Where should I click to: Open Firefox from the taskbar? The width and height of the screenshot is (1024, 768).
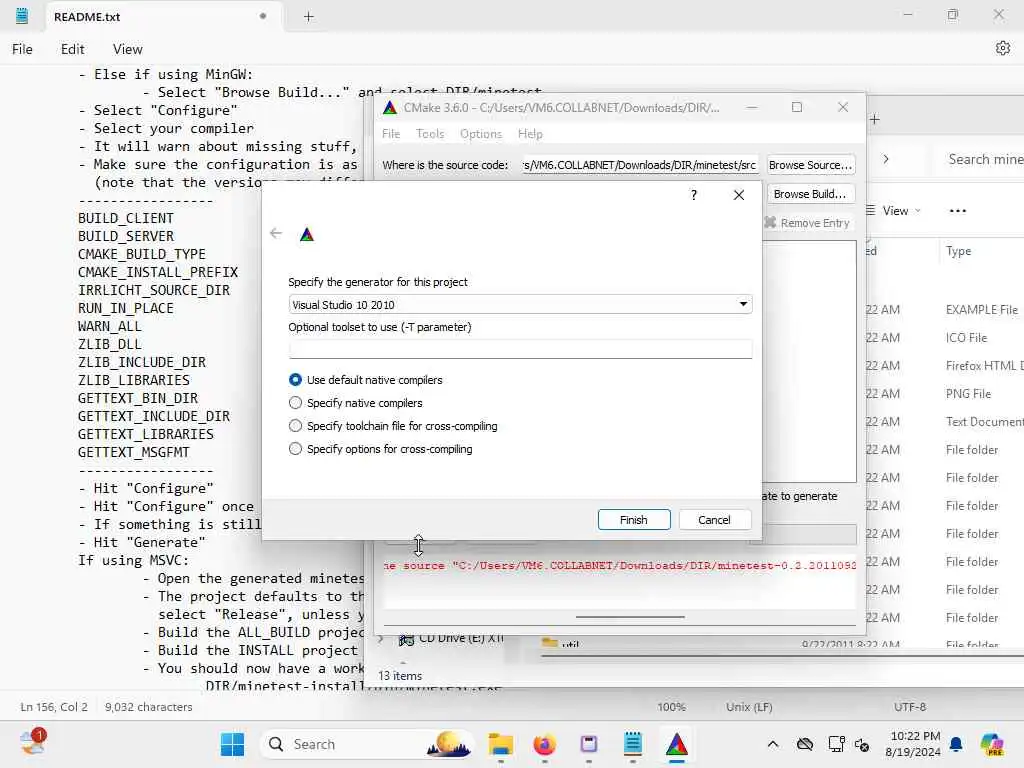click(x=544, y=744)
